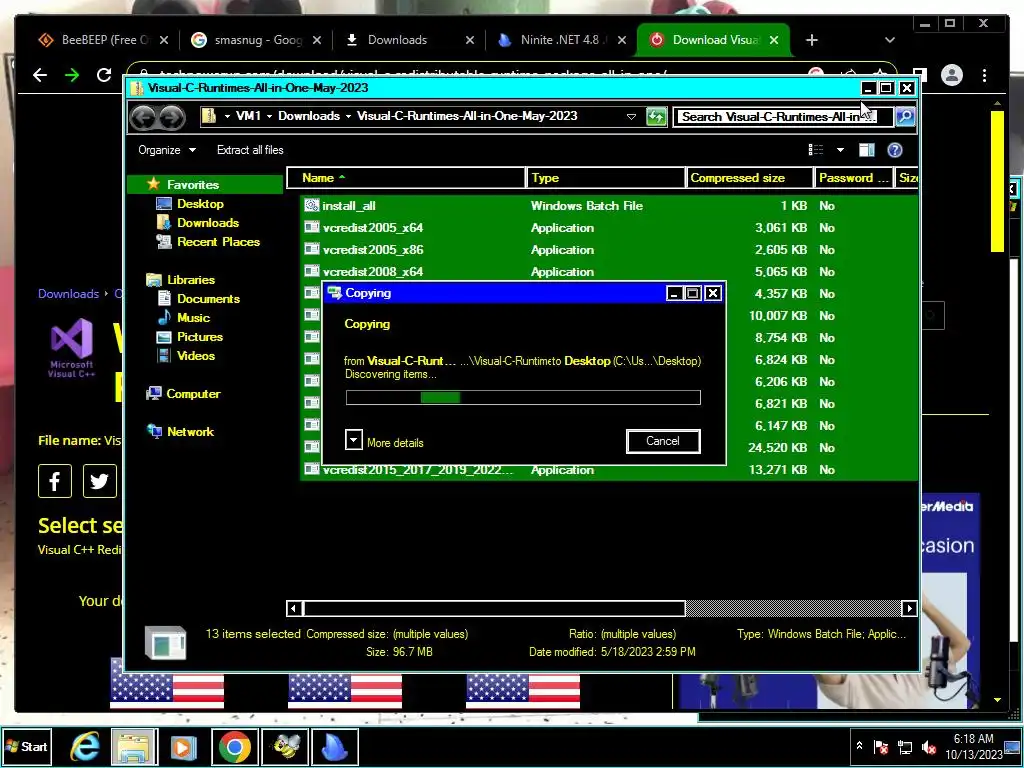
Task: Click the Explorer Back navigation arrow
Action: [143, 118]
